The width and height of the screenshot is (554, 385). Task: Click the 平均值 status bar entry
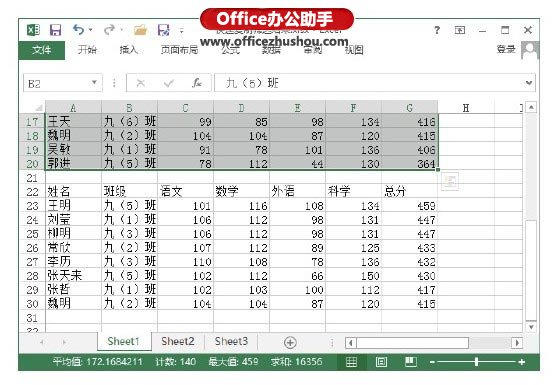coord(98,362)
